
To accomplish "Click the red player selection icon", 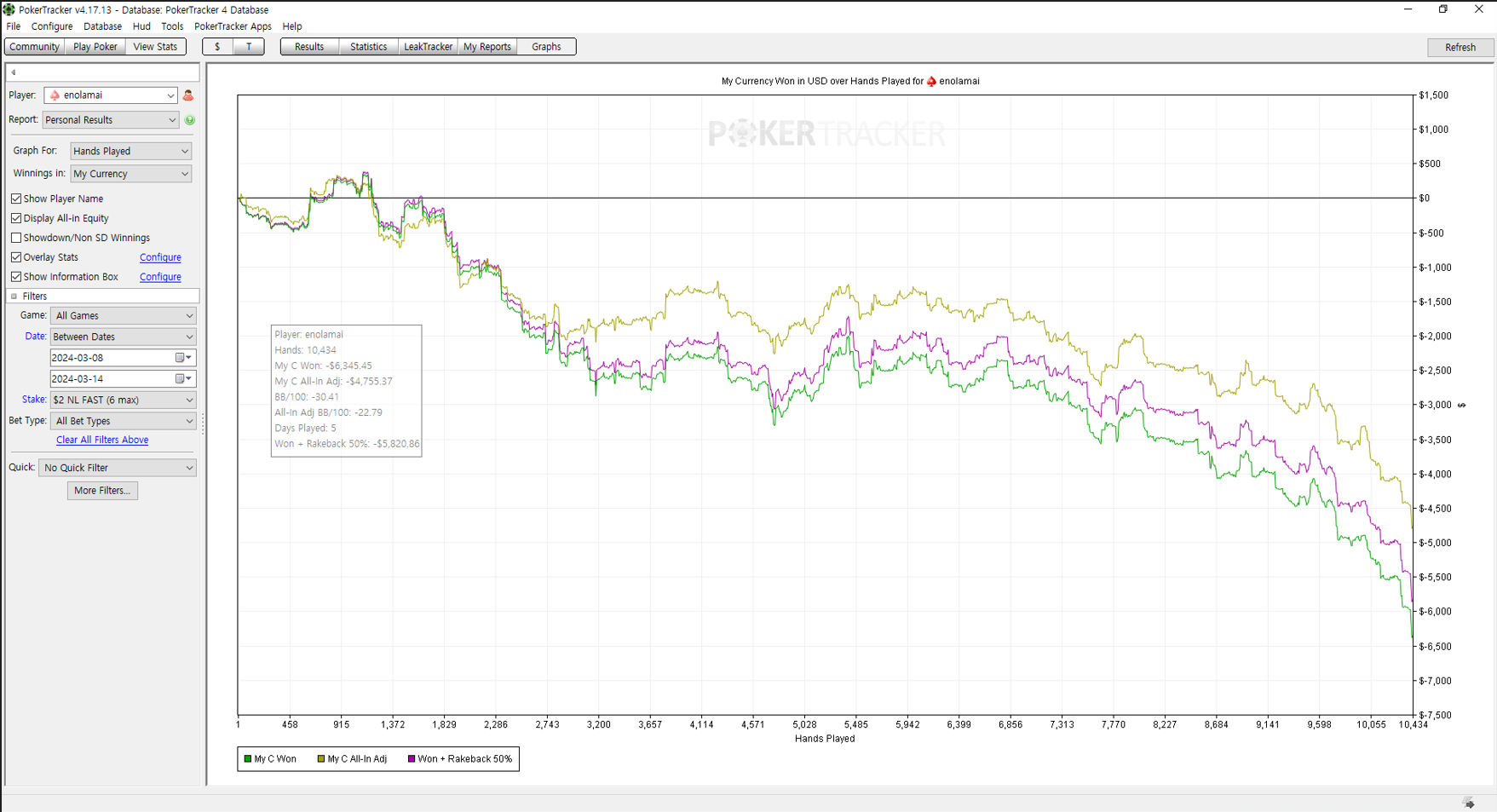I will [x=188, y=95].
